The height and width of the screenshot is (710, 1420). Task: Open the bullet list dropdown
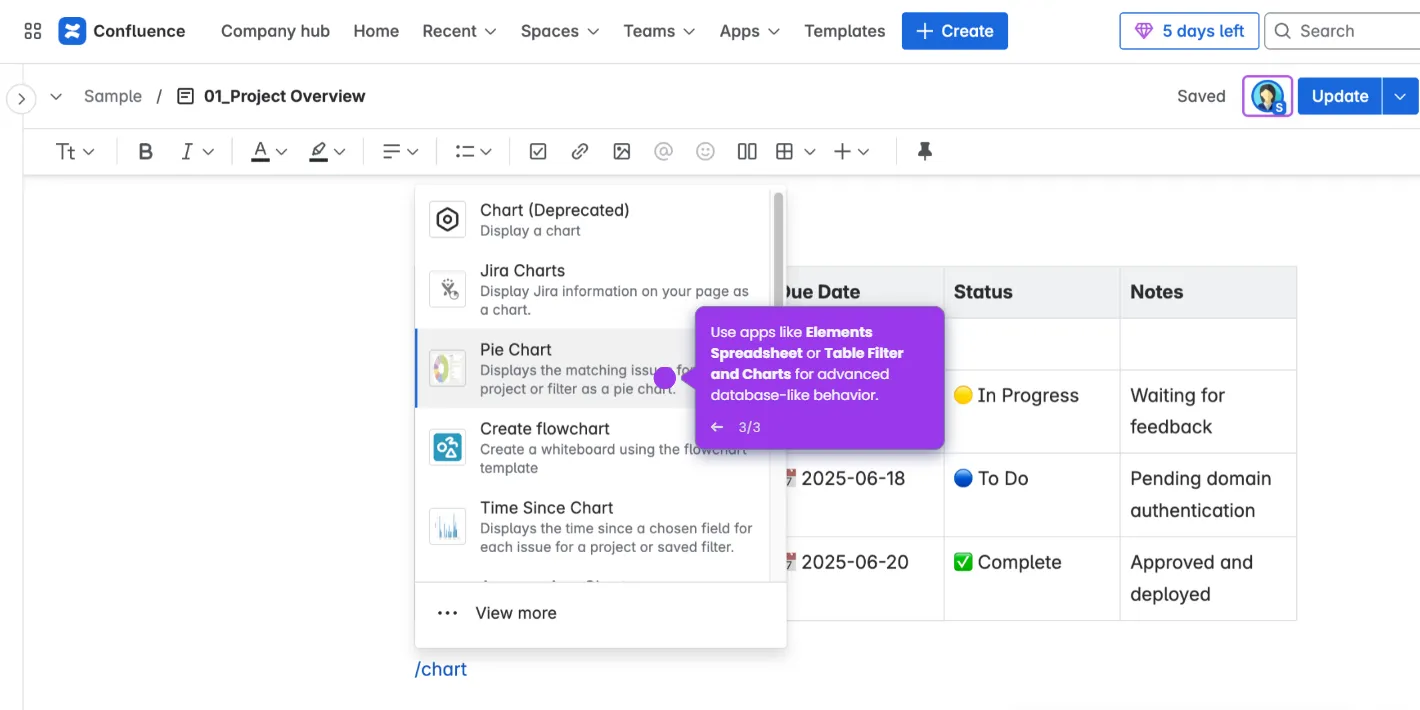pos(473,151)
